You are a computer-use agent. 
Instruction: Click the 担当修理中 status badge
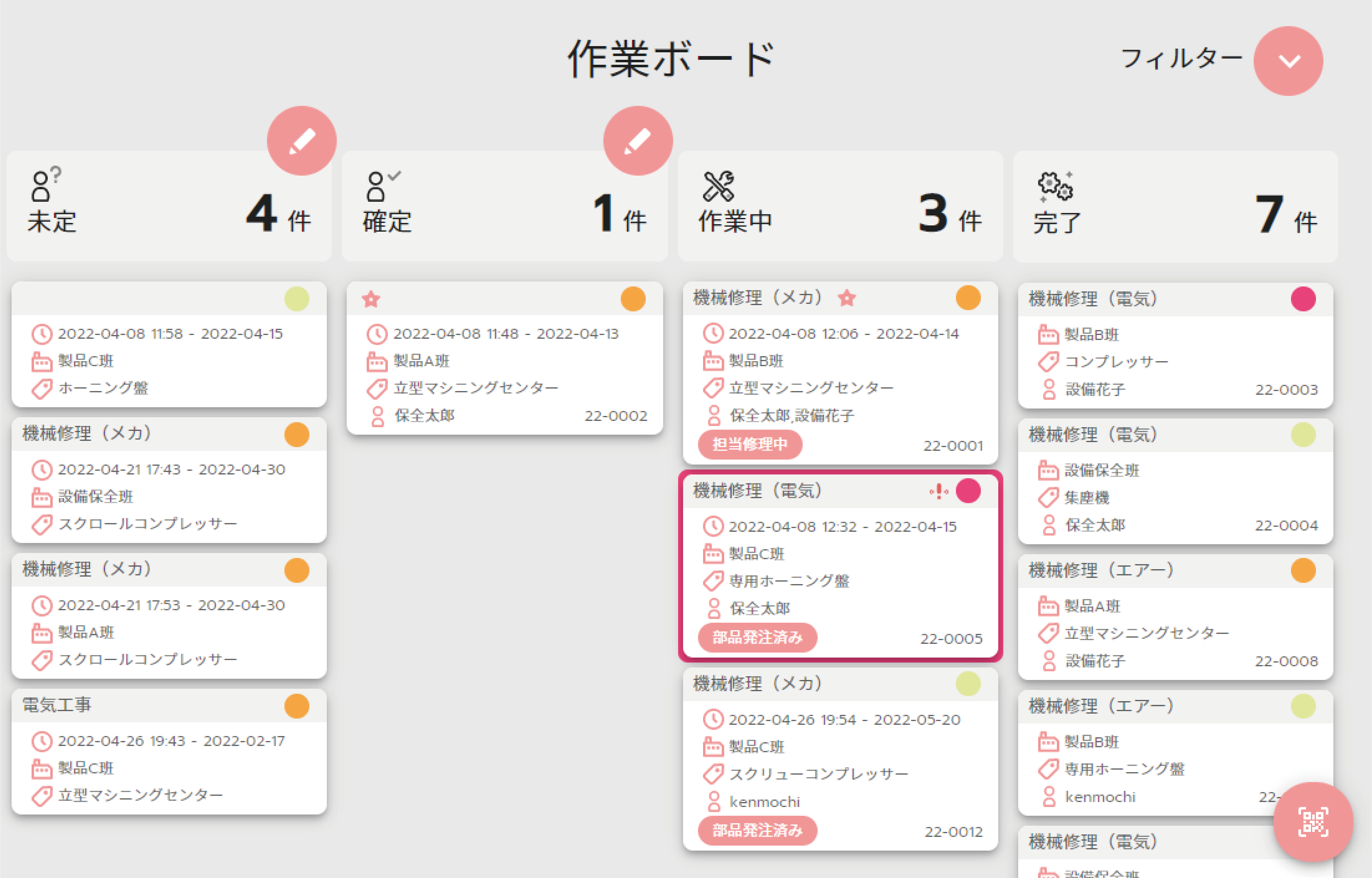[750, 444]
